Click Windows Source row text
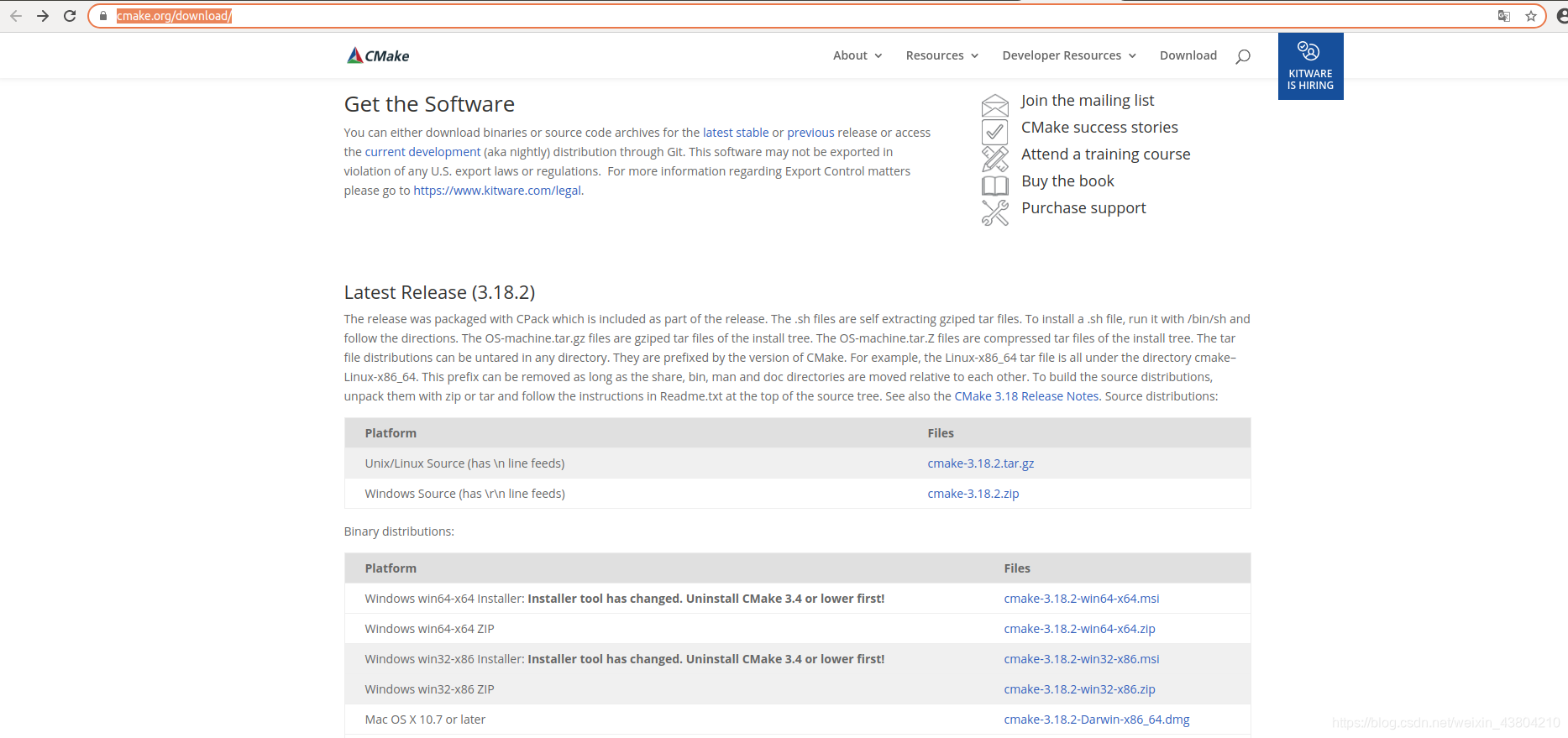Screen dimensions: 1568x738 coord(464,494)
